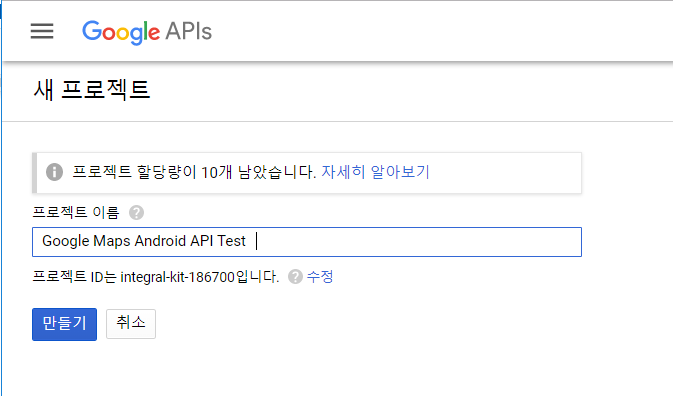Viewport: 673px width, 396px height.
Task: Click the text 프로젝트 할당량이 10개 남았습니다
Action: pos(194,172)
